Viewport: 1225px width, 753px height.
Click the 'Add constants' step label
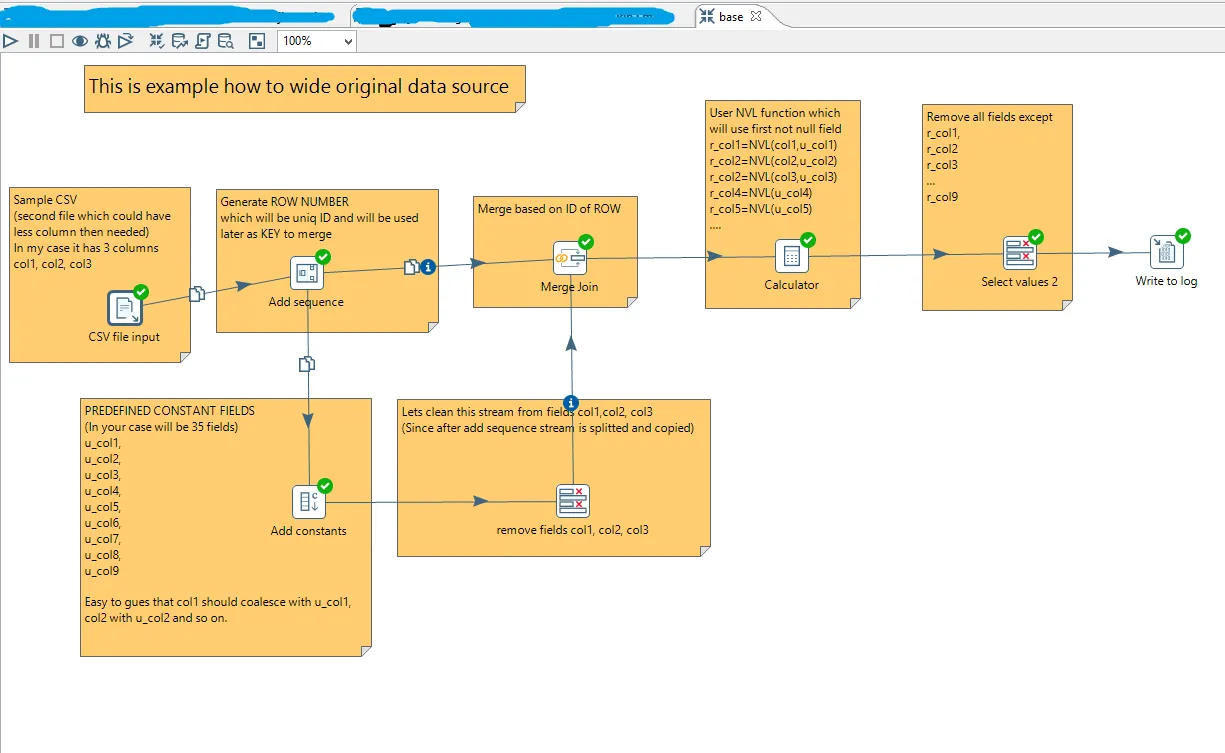(x=308, y=531)
